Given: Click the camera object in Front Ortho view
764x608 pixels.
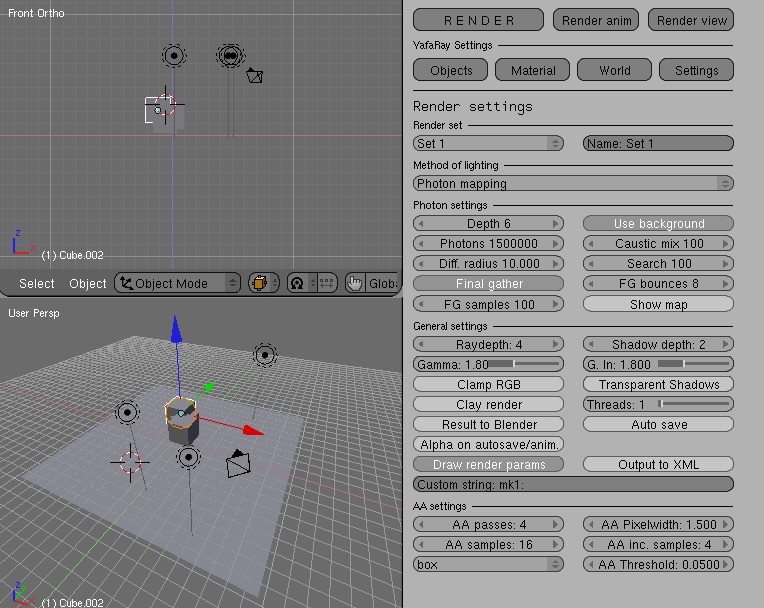Looking at the screenshot, I should 254,76.
